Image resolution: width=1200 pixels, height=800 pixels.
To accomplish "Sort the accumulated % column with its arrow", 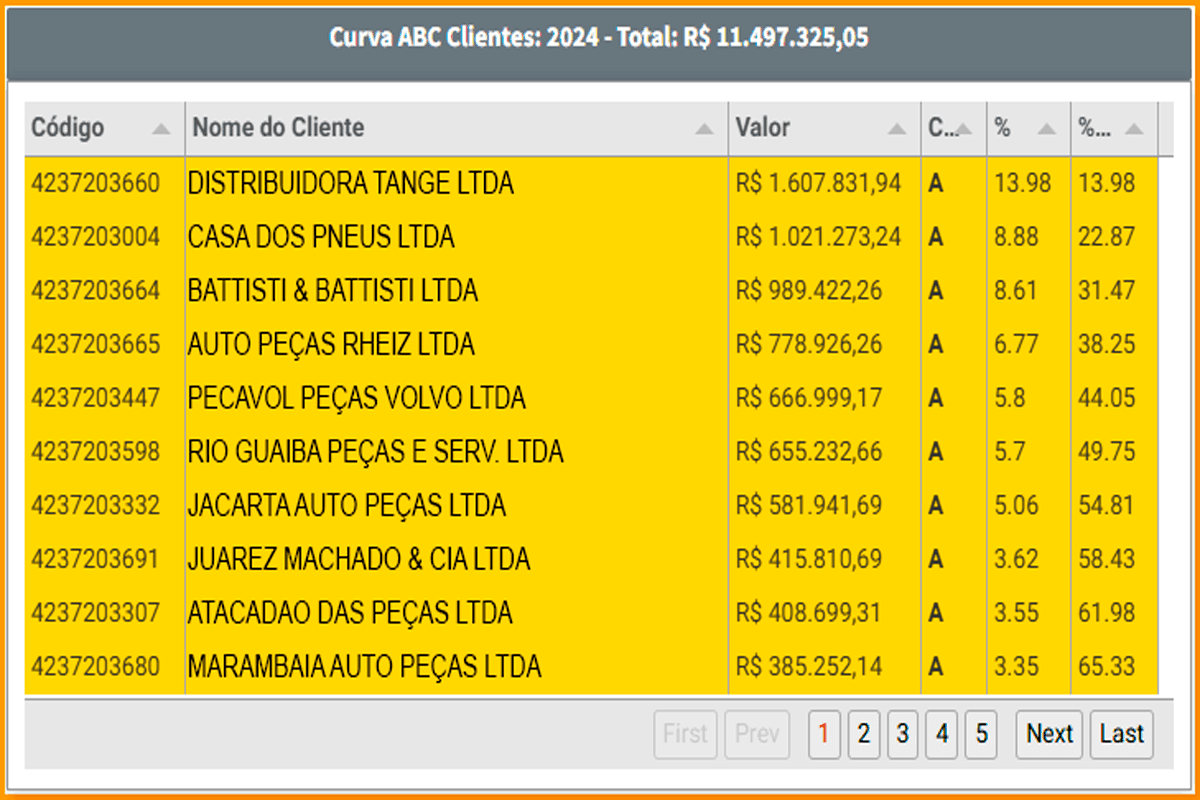I will pos(1134,128).
